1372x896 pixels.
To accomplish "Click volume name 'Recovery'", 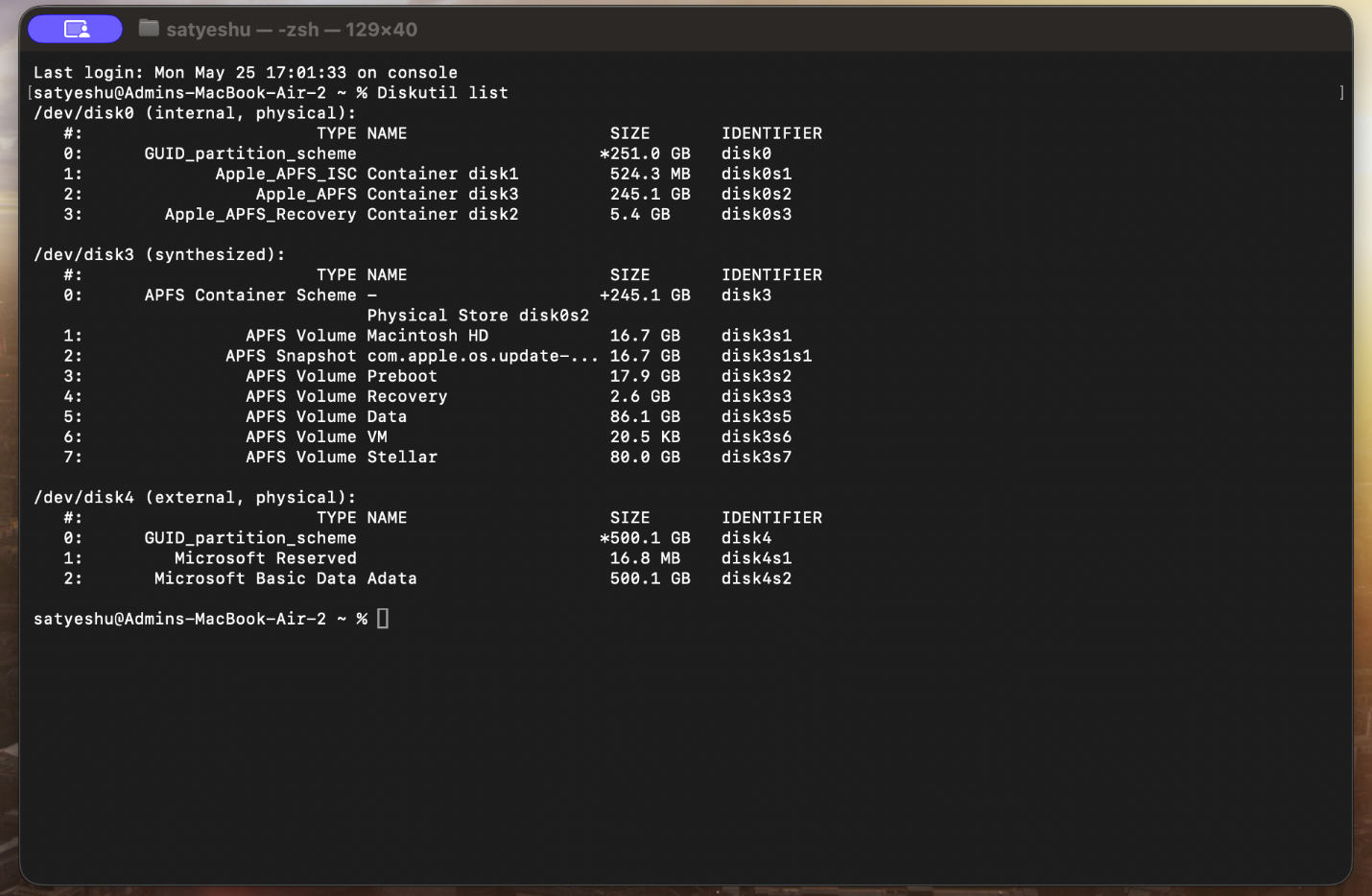I will point(407,396).
